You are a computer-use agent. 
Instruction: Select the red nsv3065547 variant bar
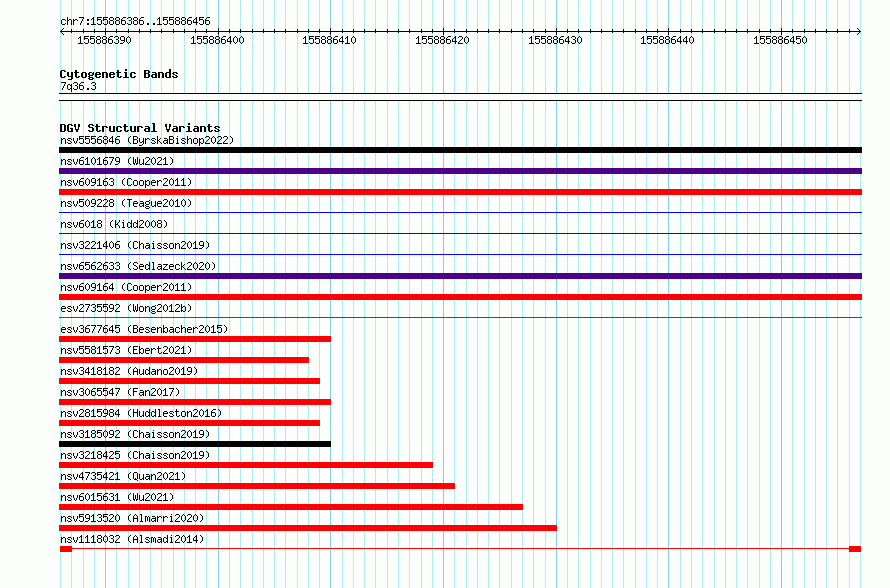[x=195, y=402]
